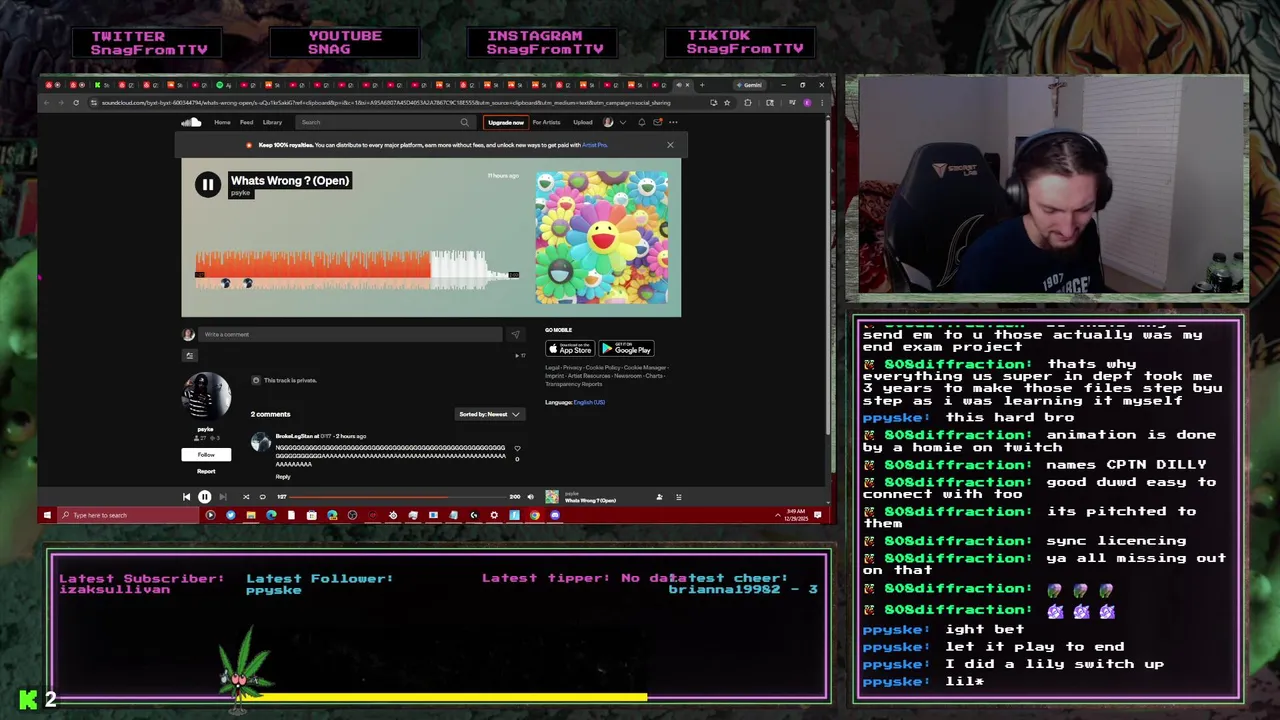Seek on the bottom player progress bar
Viewport: 1280px width, 720px height.
pos(400,497)
